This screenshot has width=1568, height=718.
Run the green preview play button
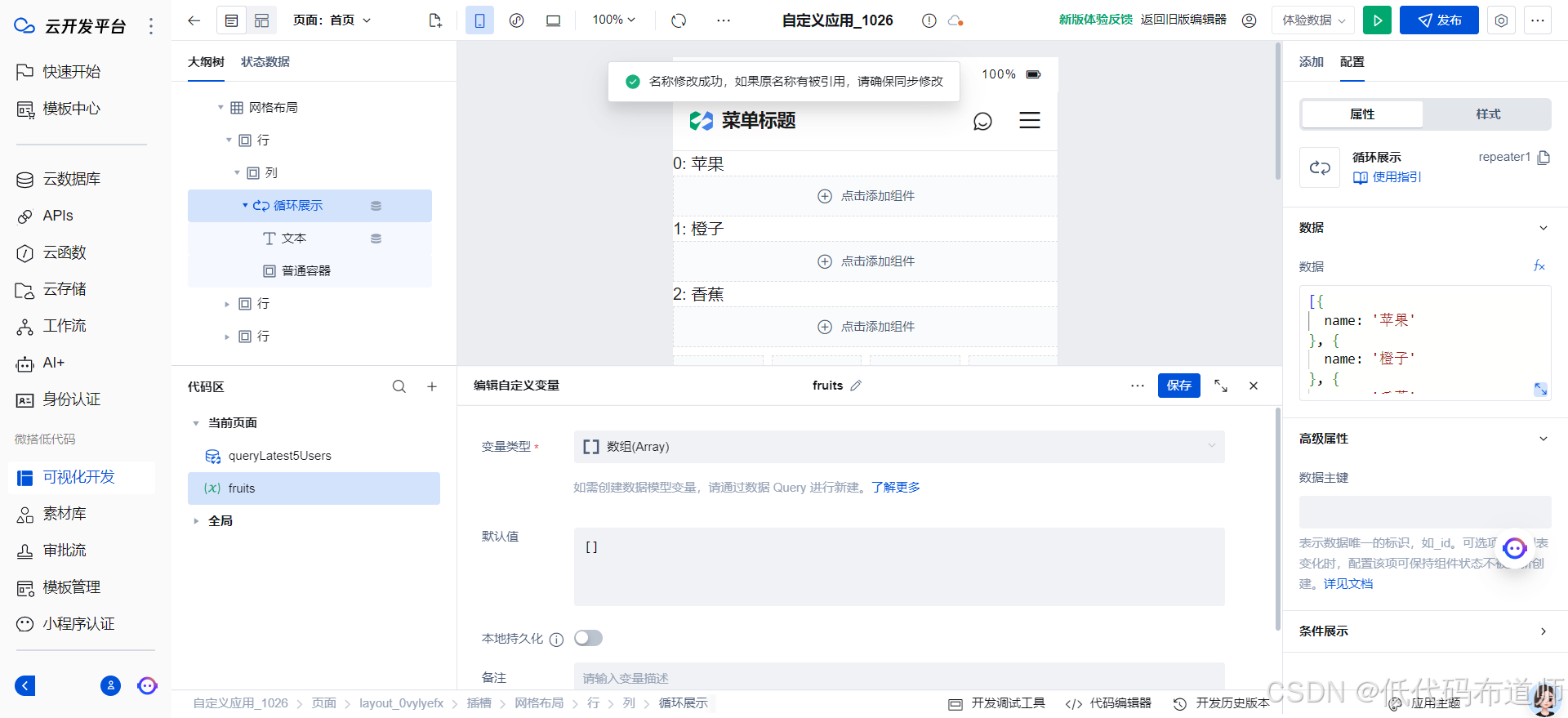(1377, 20)
